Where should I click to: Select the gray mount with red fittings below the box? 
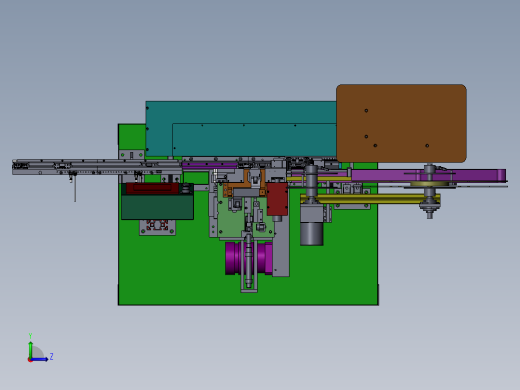pos(157,227)
